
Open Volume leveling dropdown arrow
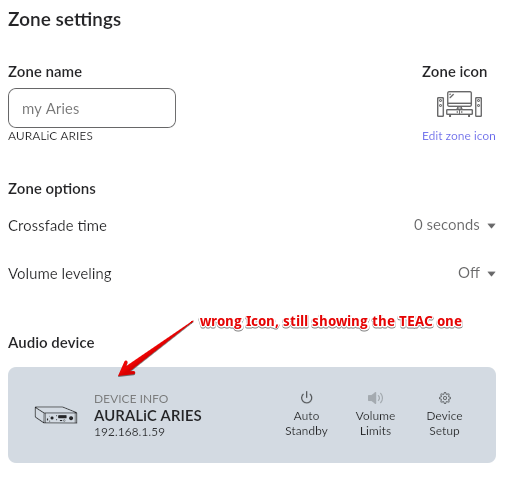click(491, 274)
